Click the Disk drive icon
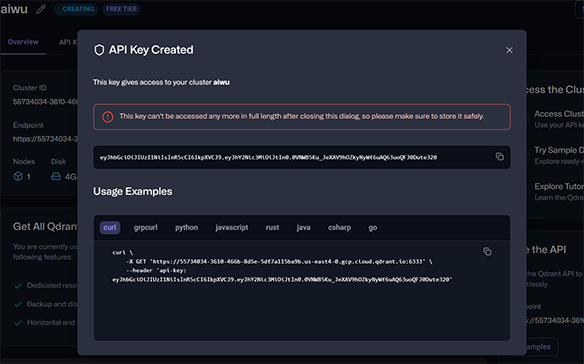584x364 pixels. coord(56,176)
